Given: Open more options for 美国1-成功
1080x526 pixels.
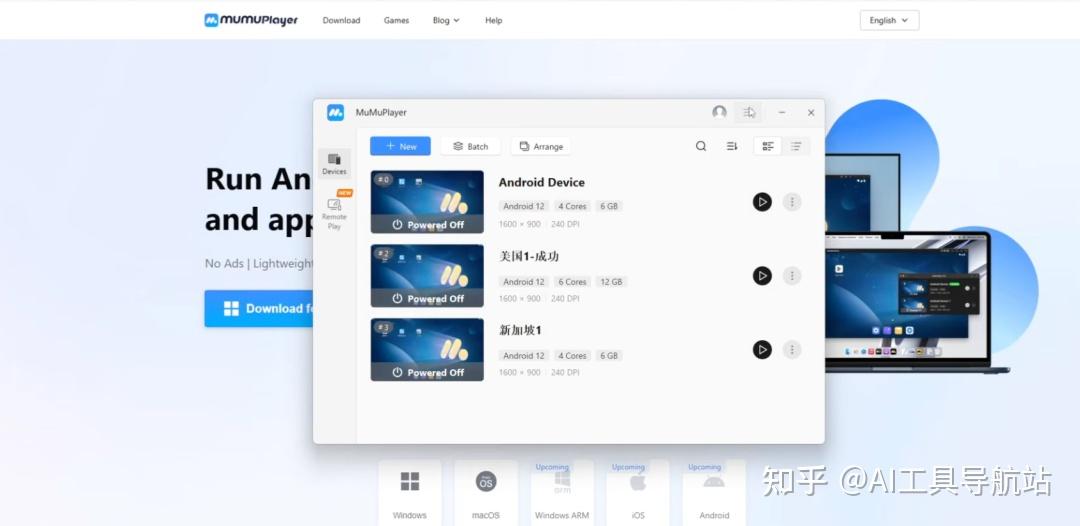Looking at the screenshot, I should point(792,275).
